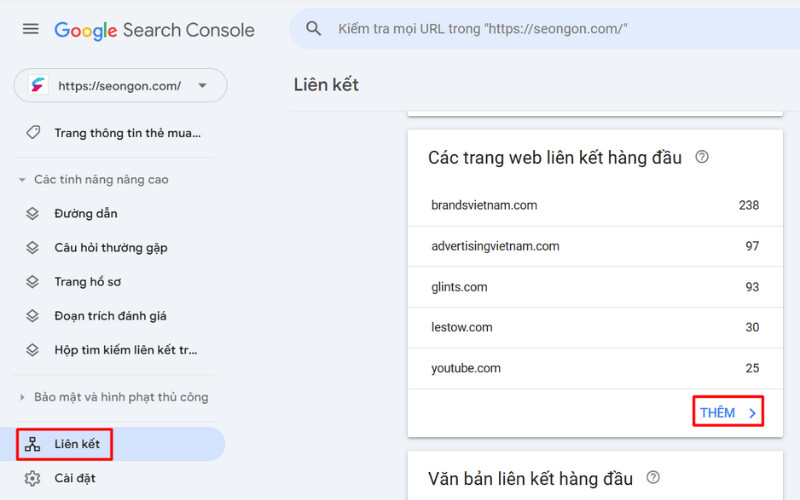Click the Đường dẫn layers icon
The width and height of the screenshot is (800, 500).
32,213
